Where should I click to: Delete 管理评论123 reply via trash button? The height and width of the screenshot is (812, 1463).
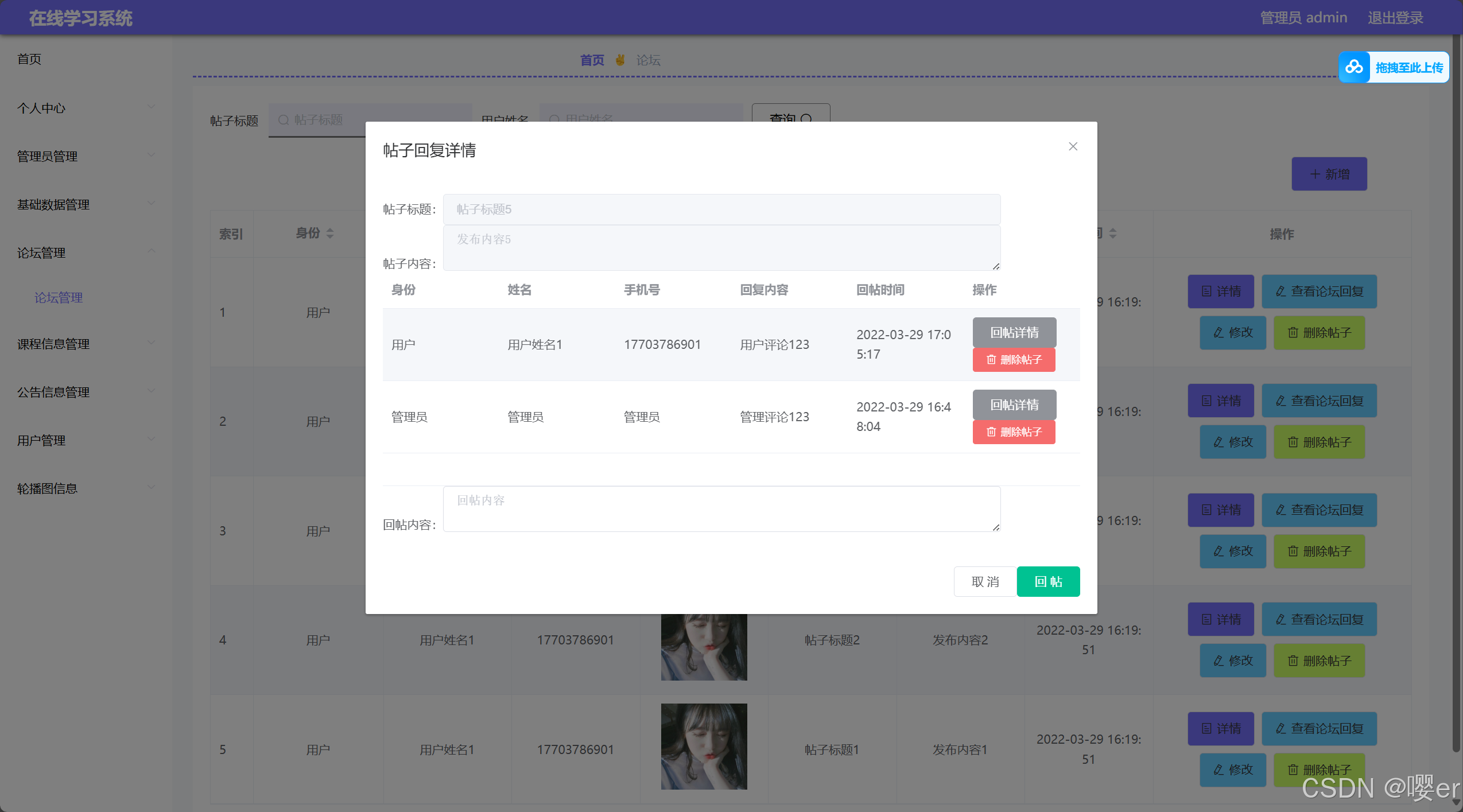click(x=1014, y=432)
